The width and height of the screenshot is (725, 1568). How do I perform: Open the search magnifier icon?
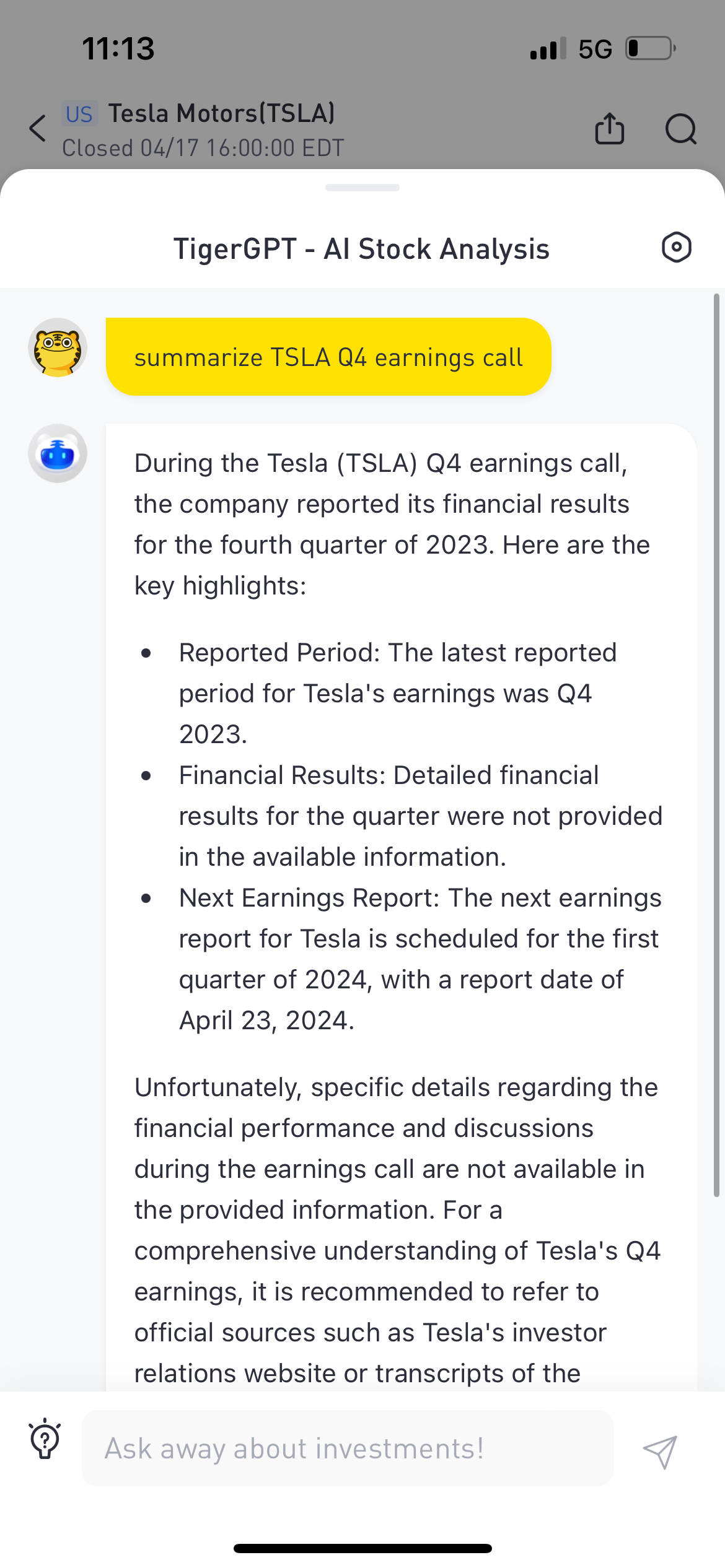(681, 129)
